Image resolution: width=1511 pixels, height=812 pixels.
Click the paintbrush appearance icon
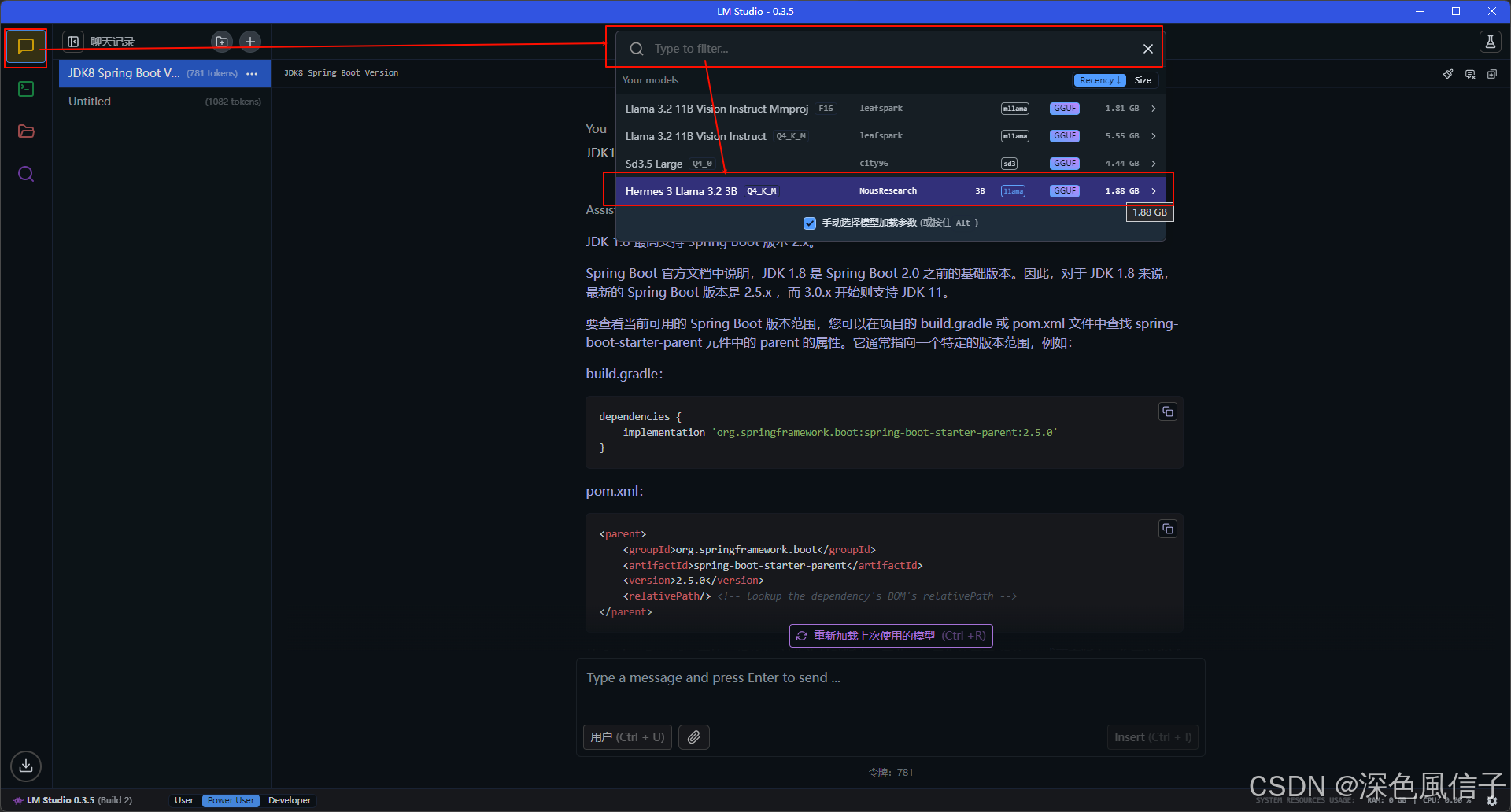tap(1448, 74)
